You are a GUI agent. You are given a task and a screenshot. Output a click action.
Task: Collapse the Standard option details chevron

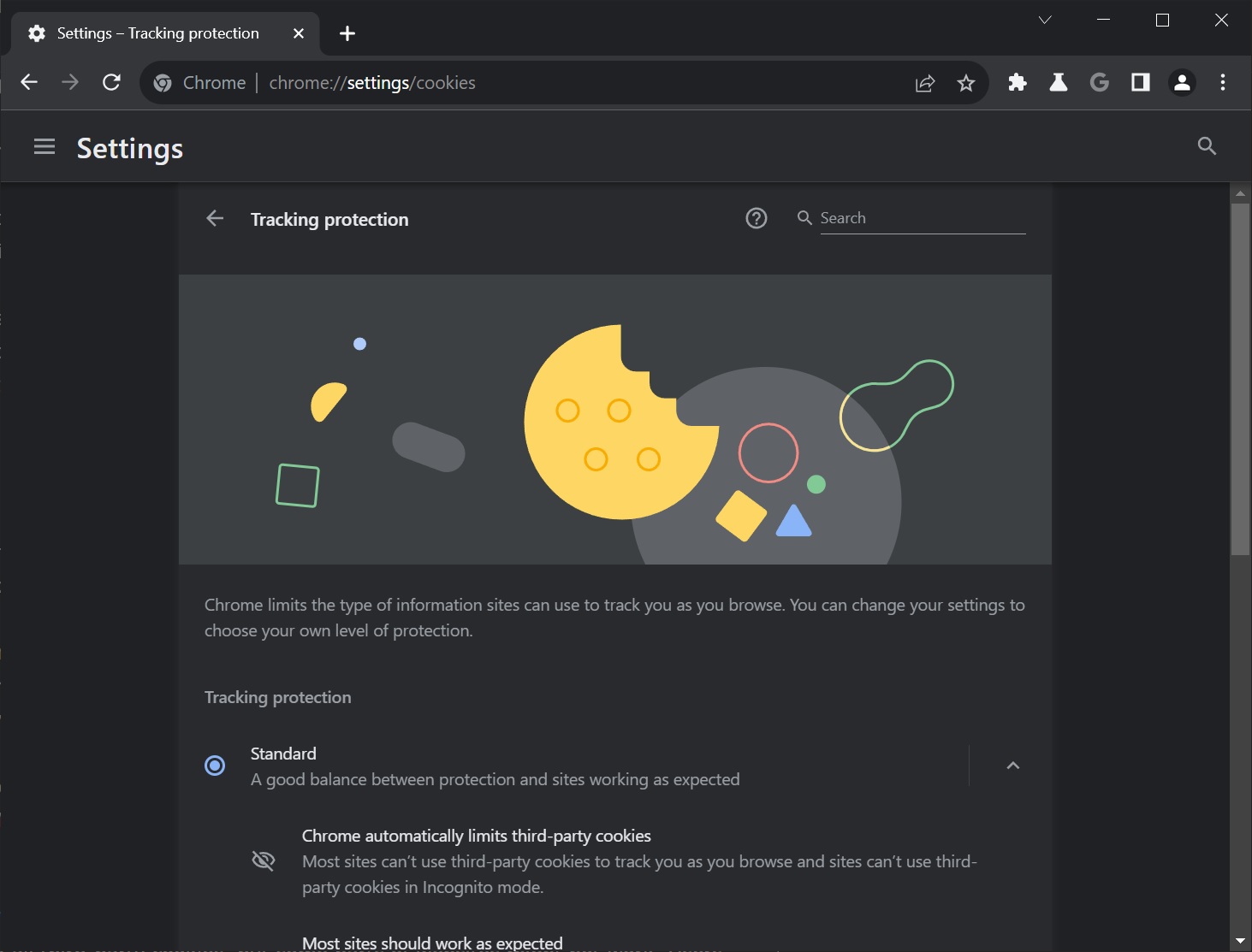pos(1013,766)
